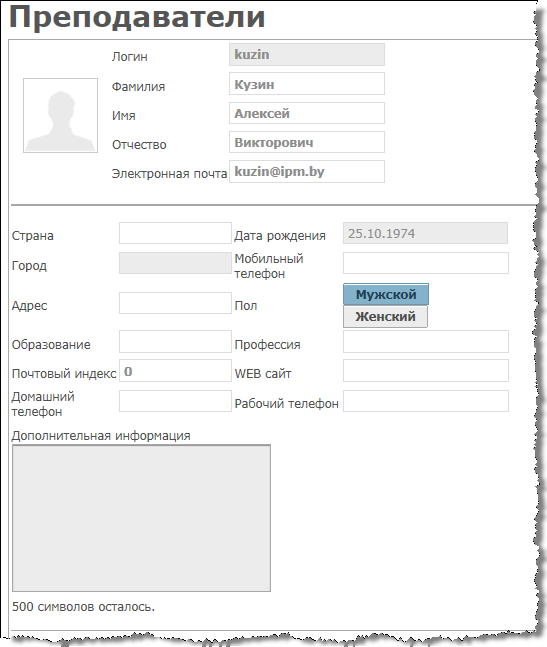Click the Образование input field
This screenshot has height=647, width=547.
(x=175, y=341)
